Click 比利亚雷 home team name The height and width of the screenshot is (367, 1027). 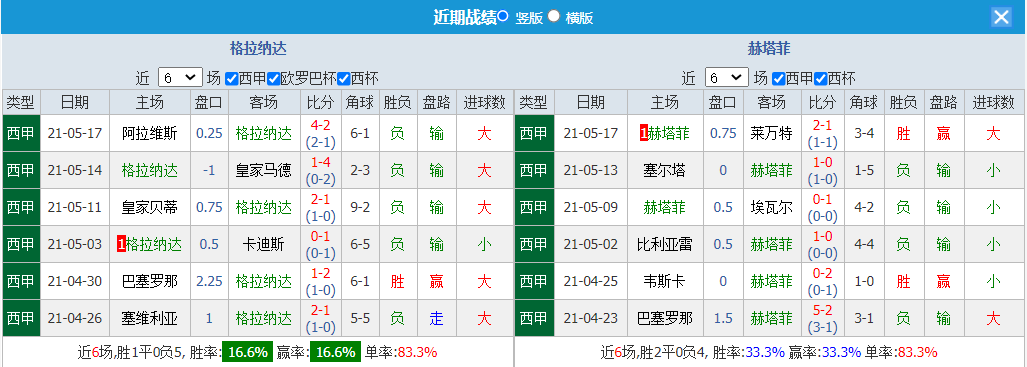pyautogui.click(x=665, y=244)
